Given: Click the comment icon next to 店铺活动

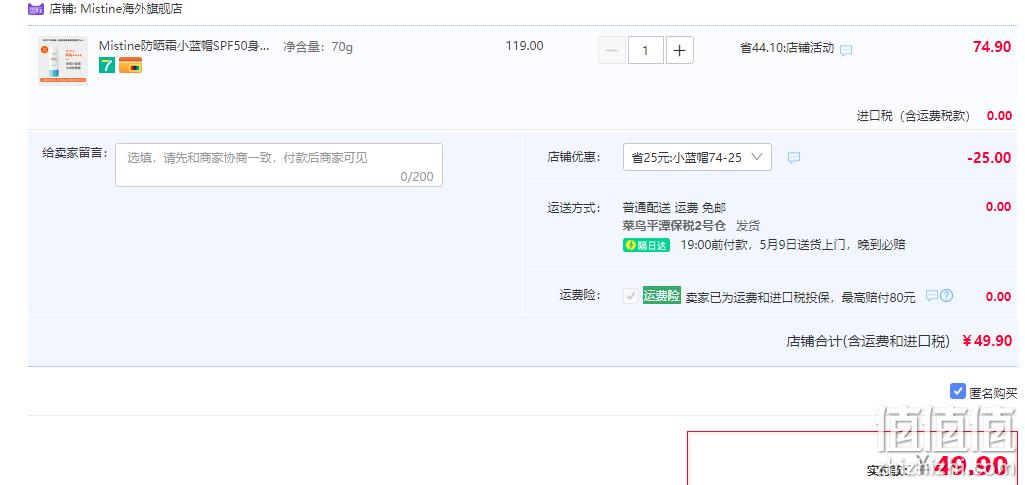Looking at the screenshot, I should [846, 50].
